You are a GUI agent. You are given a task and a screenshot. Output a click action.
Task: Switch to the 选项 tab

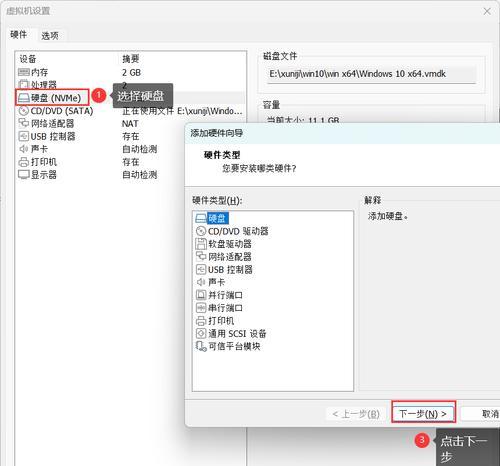coord(50,36)
